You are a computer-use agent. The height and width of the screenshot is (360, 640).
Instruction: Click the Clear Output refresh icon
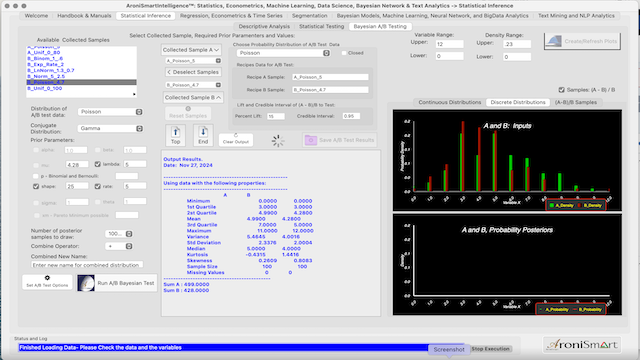pos(236,136)
